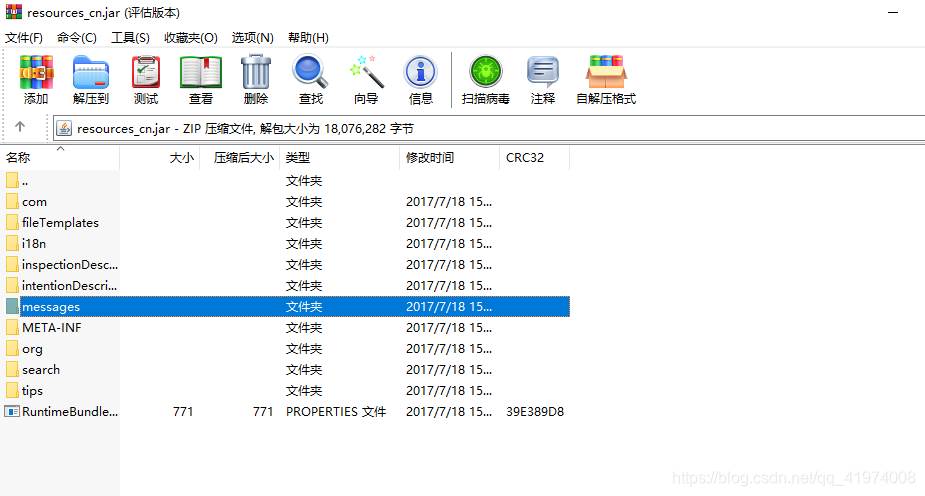Click the messages folder icon
The width and height of the screenshot is (925, 496).
pos(12,307)
